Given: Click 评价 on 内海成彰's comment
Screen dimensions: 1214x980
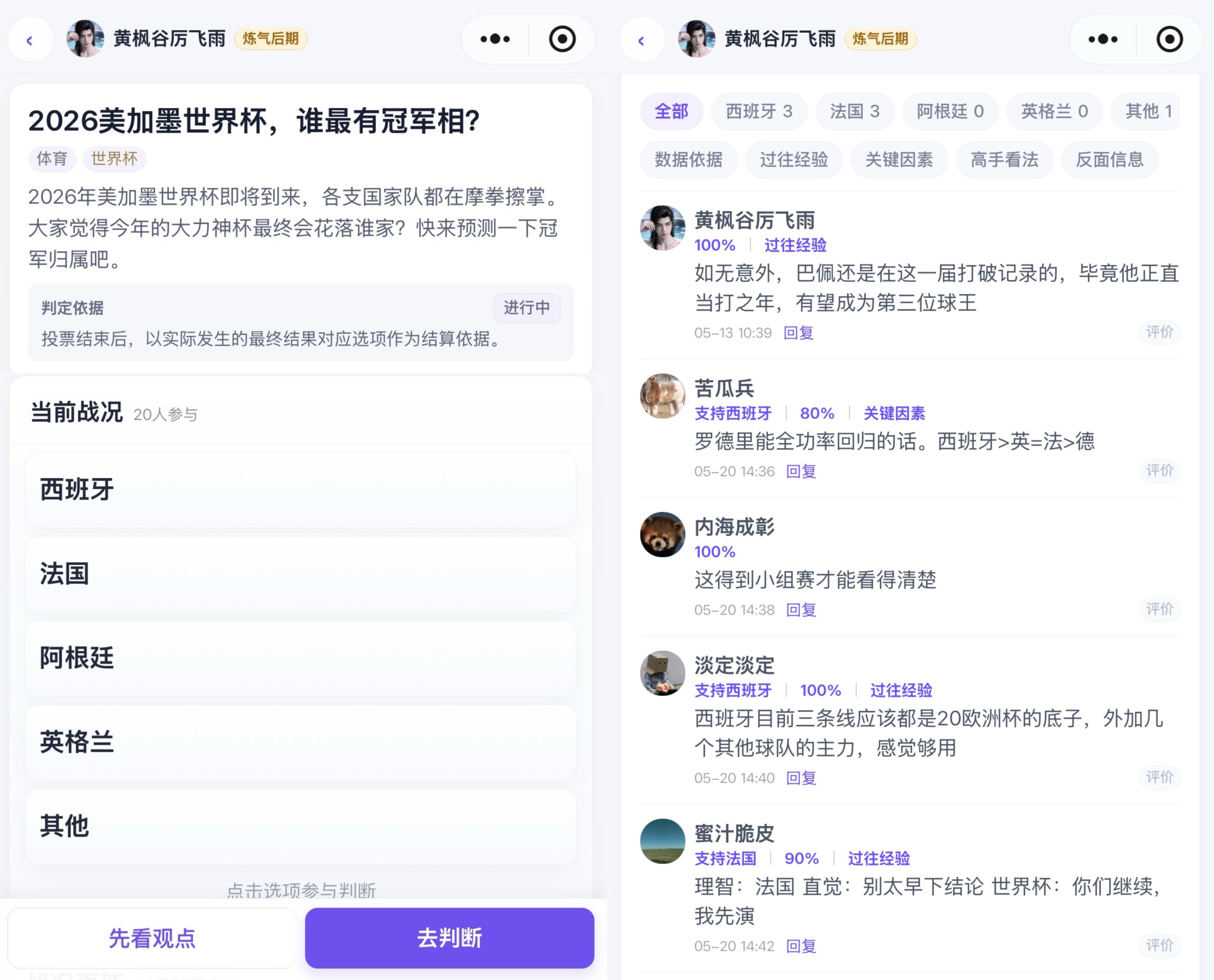Looking at the screenshot, I should (1160, 609).
